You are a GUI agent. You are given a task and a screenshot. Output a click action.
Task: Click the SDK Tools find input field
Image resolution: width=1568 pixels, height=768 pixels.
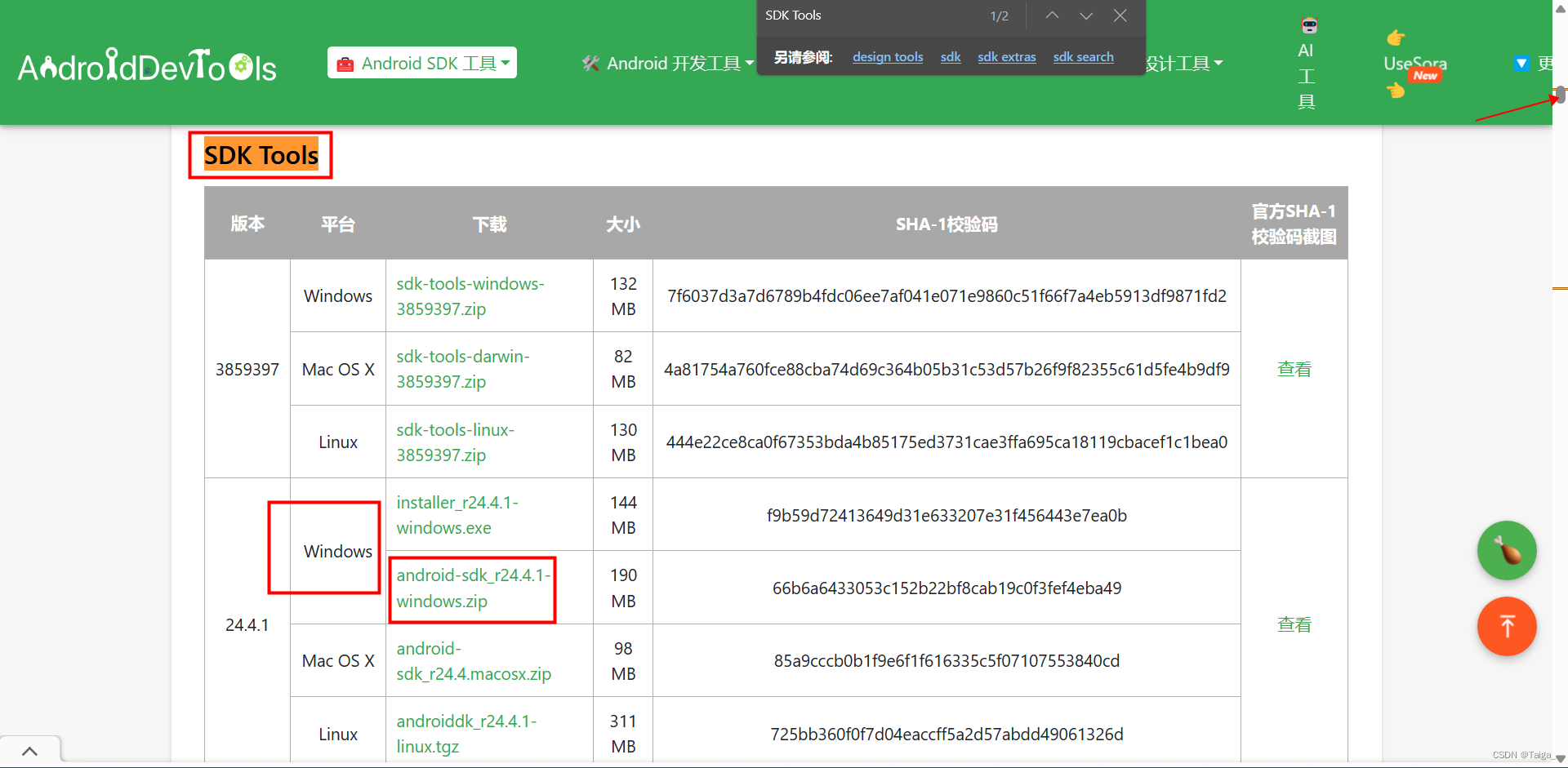point(870,16)
